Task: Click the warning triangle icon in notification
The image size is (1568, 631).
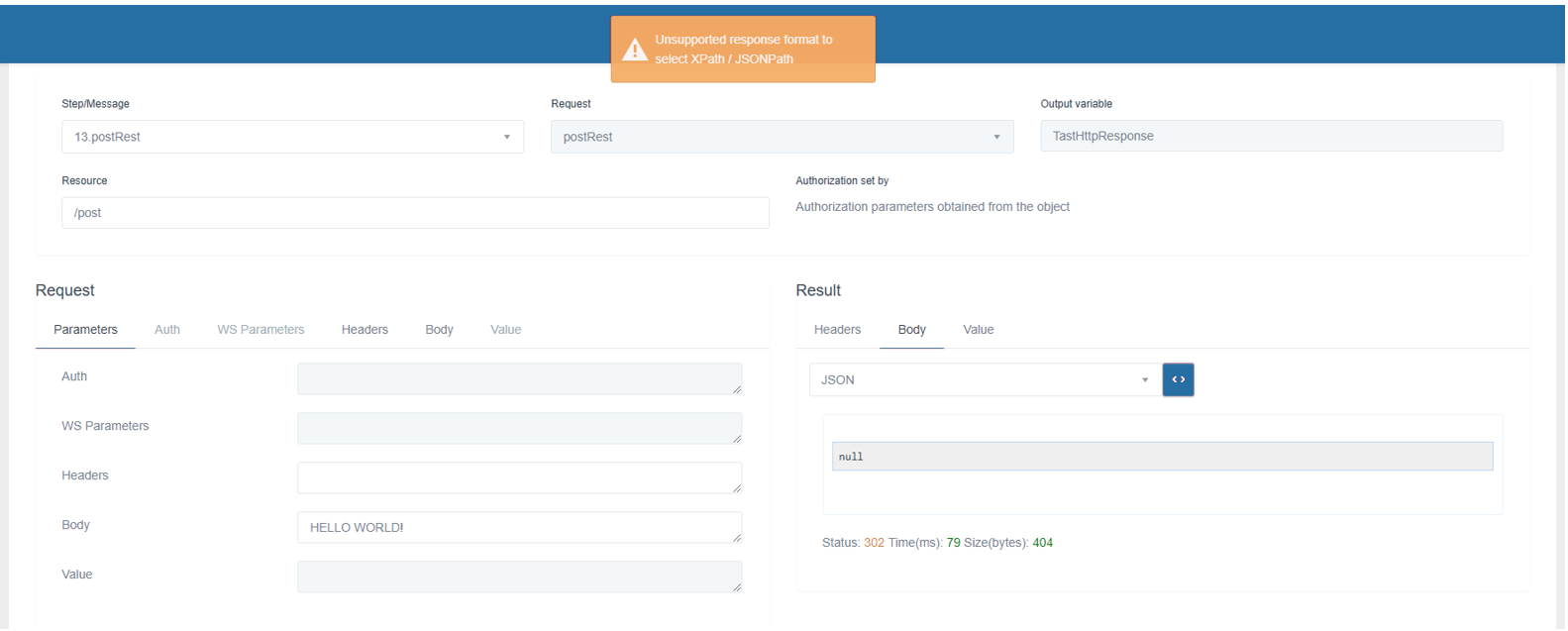Action: pyautogui.click(x=635, y=50)
